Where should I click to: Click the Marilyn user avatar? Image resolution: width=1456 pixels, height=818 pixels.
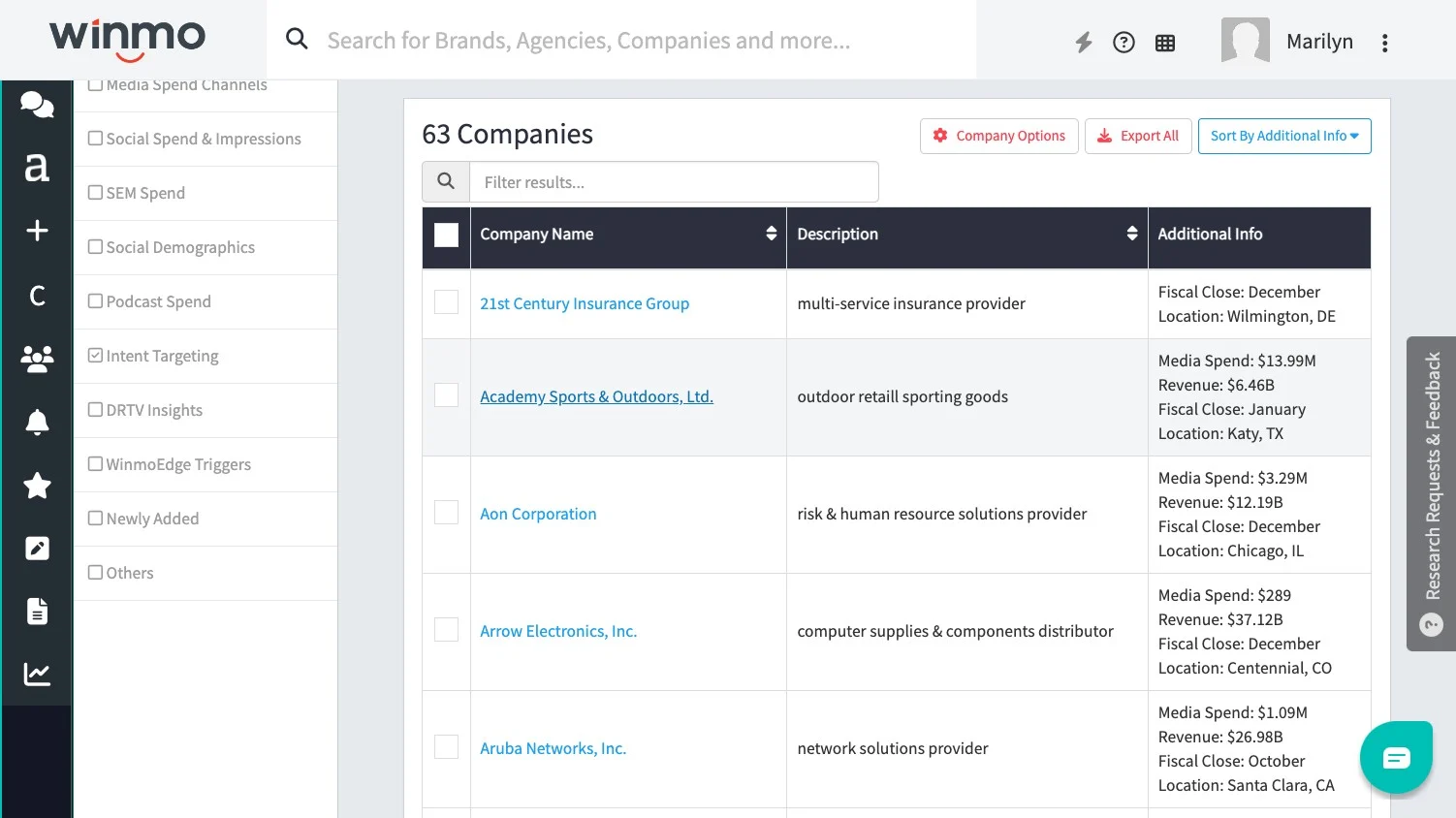click(1245, 41)
